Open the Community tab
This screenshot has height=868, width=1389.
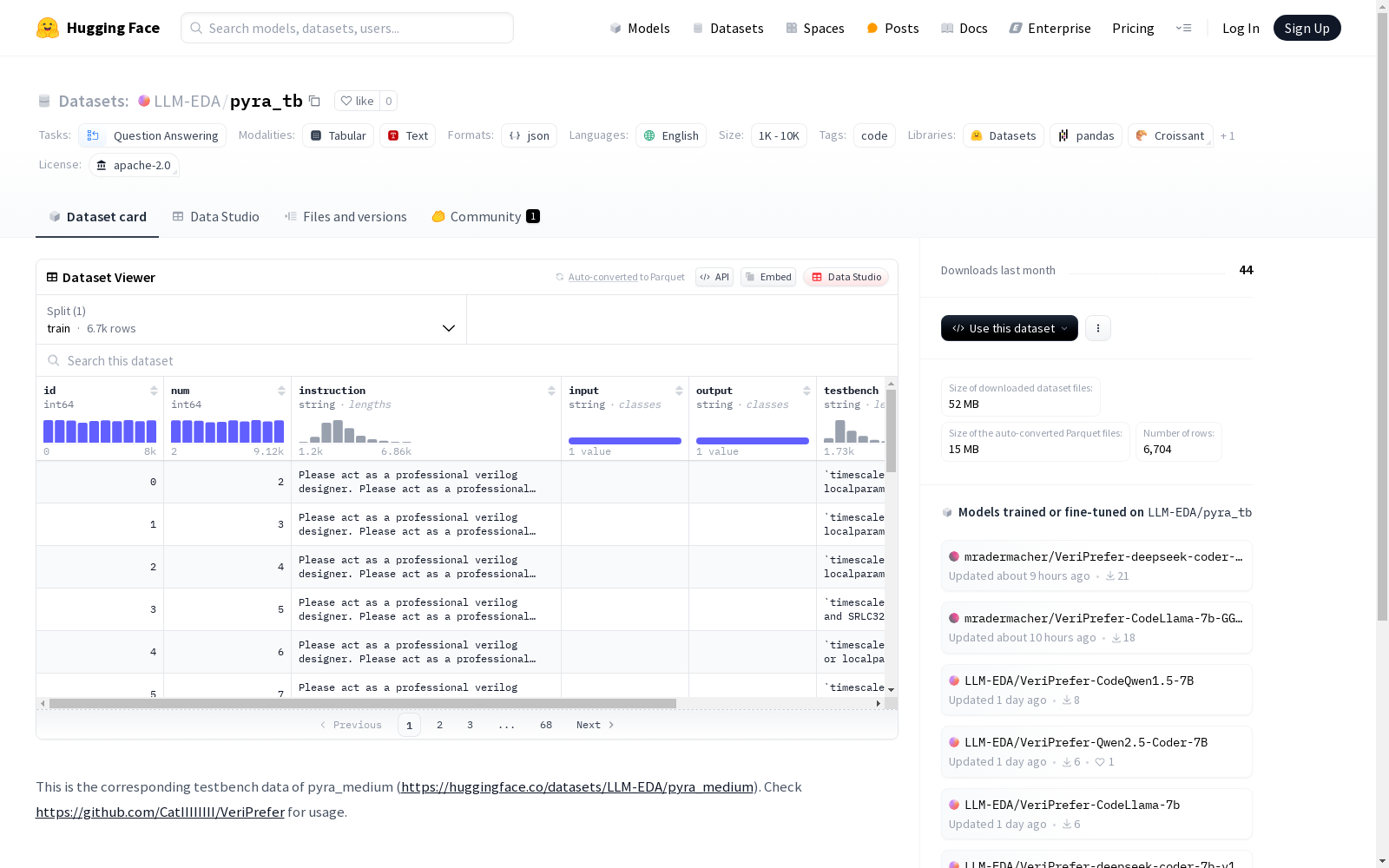click(485, 217)
